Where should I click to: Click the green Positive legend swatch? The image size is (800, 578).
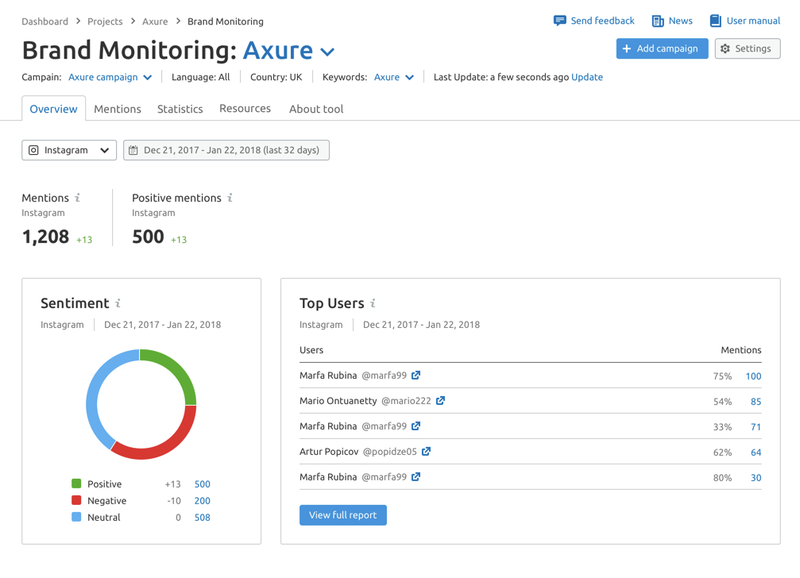click(77, 483)
